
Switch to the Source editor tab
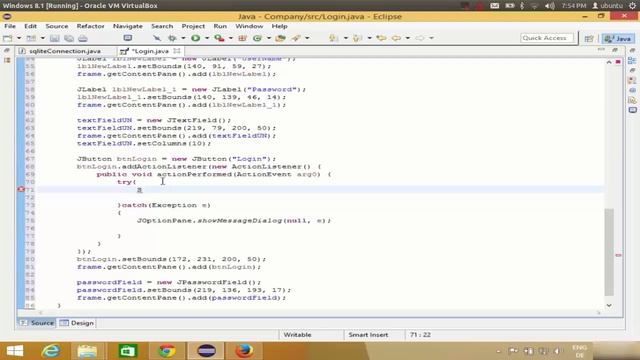point(37,323)
